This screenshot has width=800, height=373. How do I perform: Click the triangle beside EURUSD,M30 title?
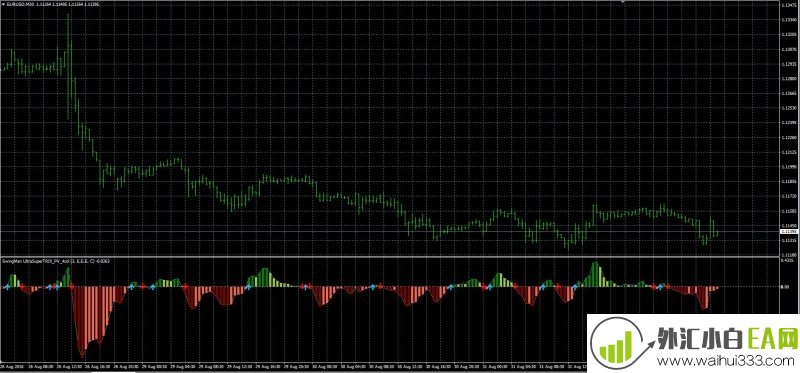click(2, 4)
